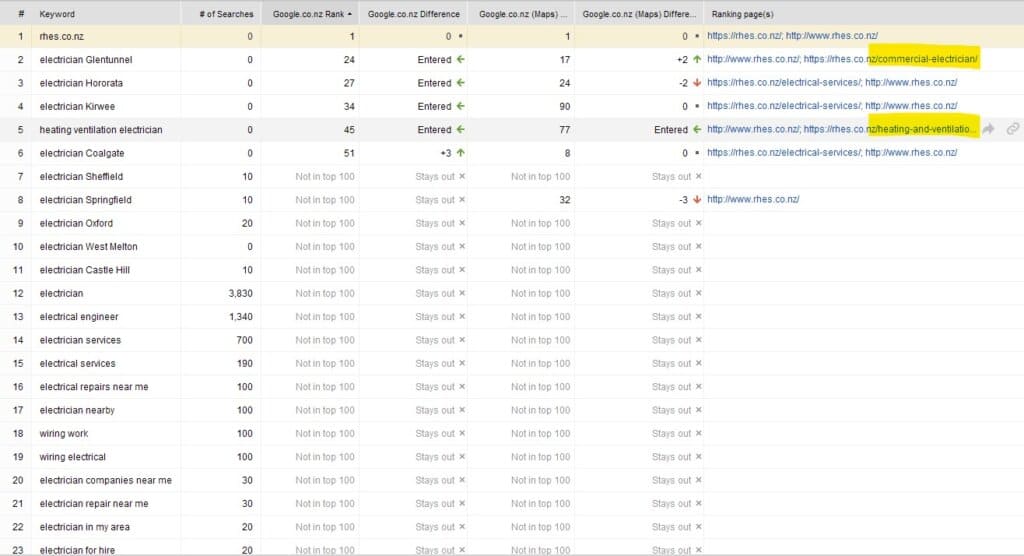Select the electrician Glentunnel keyword

click(x=86, y=59)
